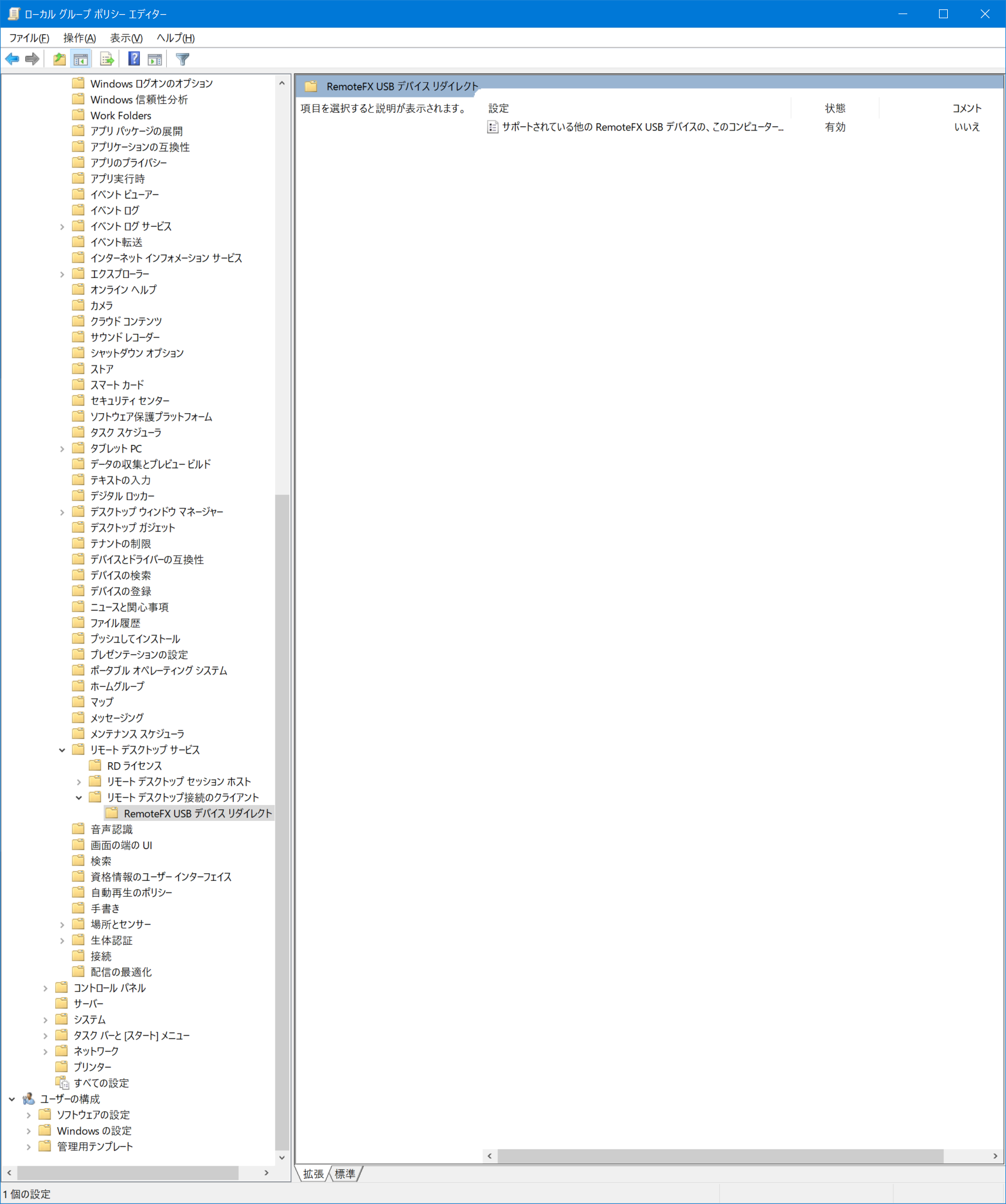
Task: Open the ヘルプ(H) menu
Action: tap(176, 38)
